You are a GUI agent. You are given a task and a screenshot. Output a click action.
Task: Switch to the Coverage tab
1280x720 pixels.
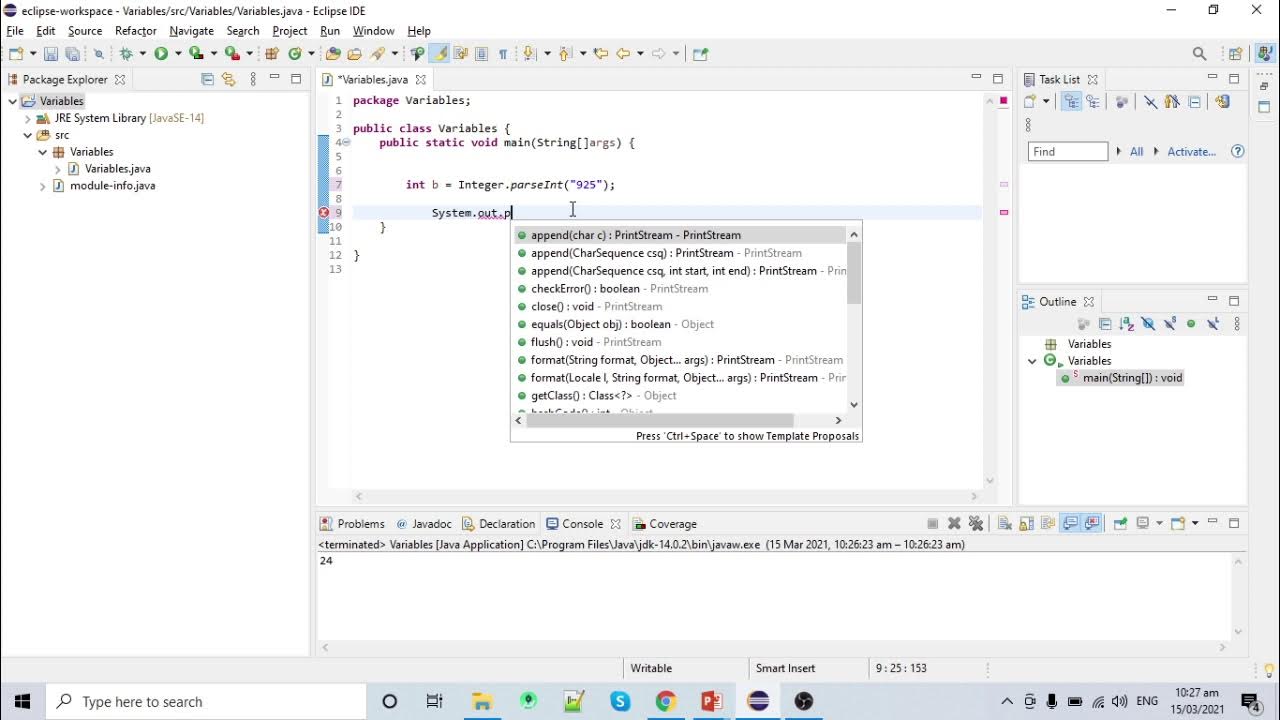[x=664, y=524]
